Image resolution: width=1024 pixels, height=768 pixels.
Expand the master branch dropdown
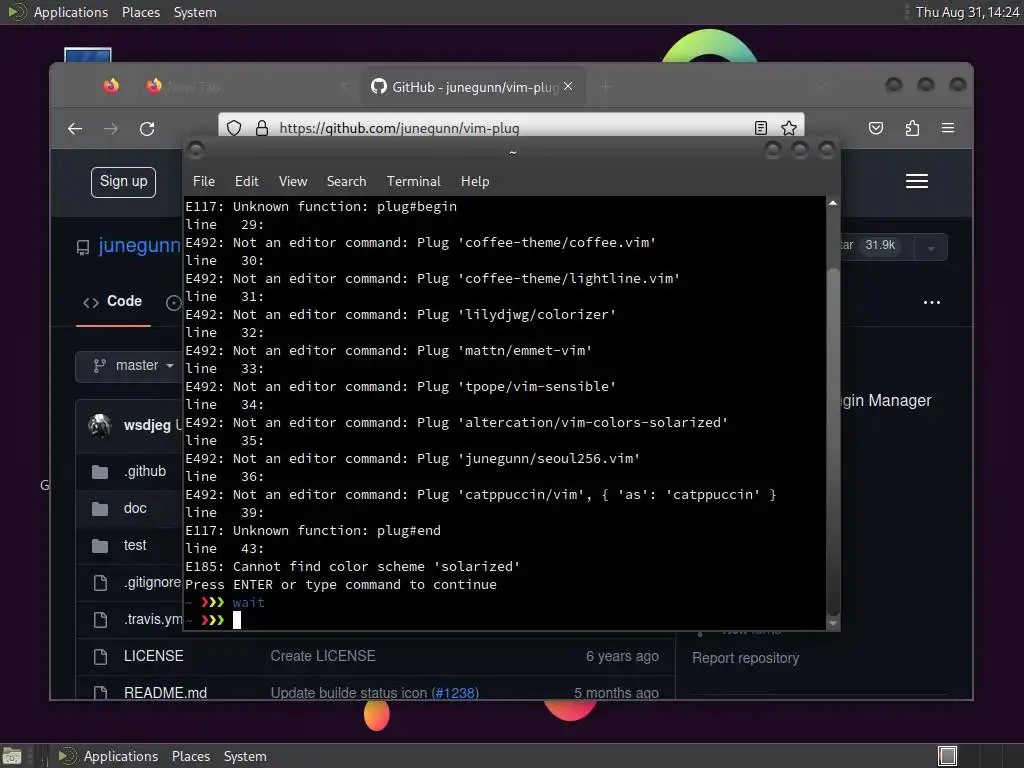(x=131, y=366)
